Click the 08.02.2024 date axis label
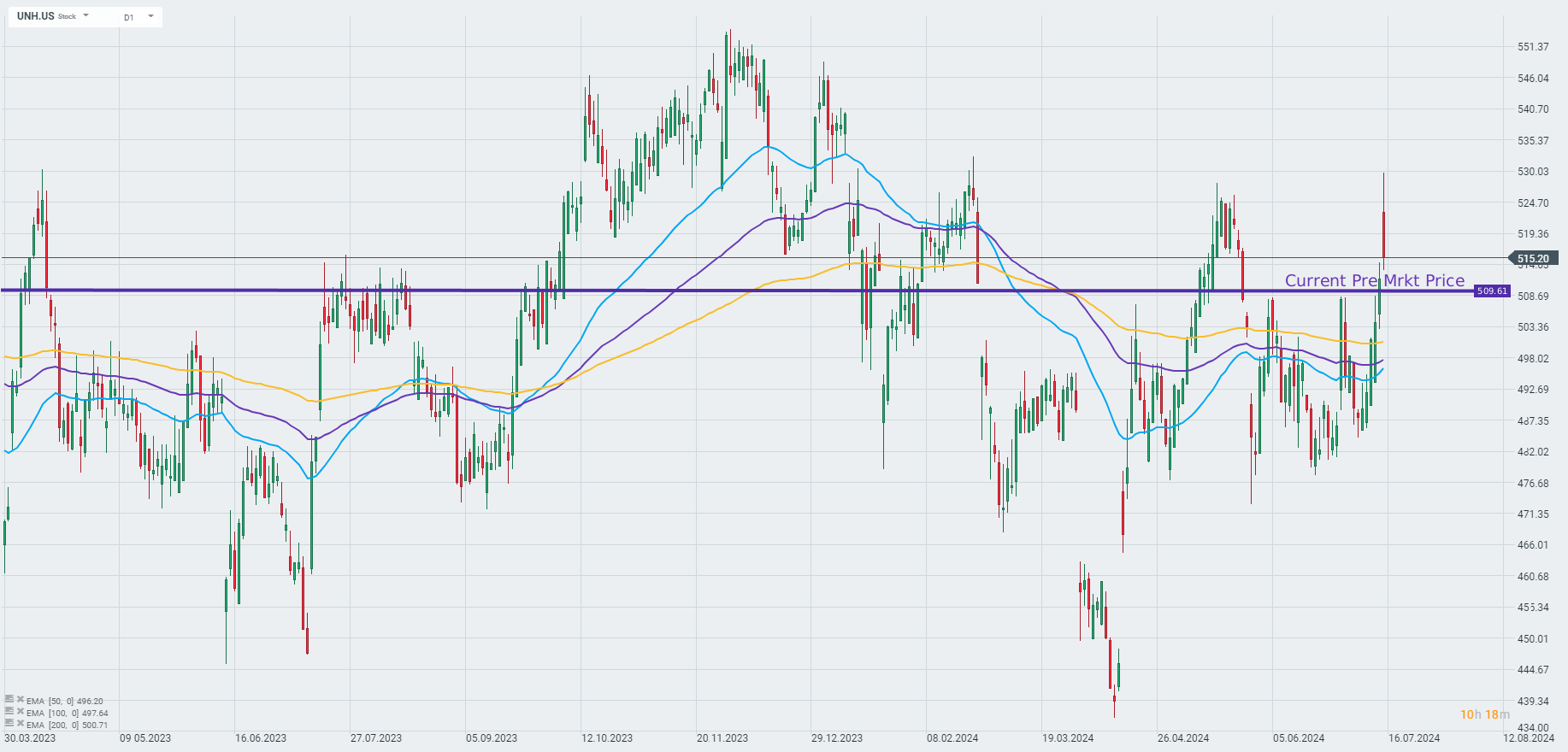Viewport: 1568px width, 752px height. pos(952,738)
